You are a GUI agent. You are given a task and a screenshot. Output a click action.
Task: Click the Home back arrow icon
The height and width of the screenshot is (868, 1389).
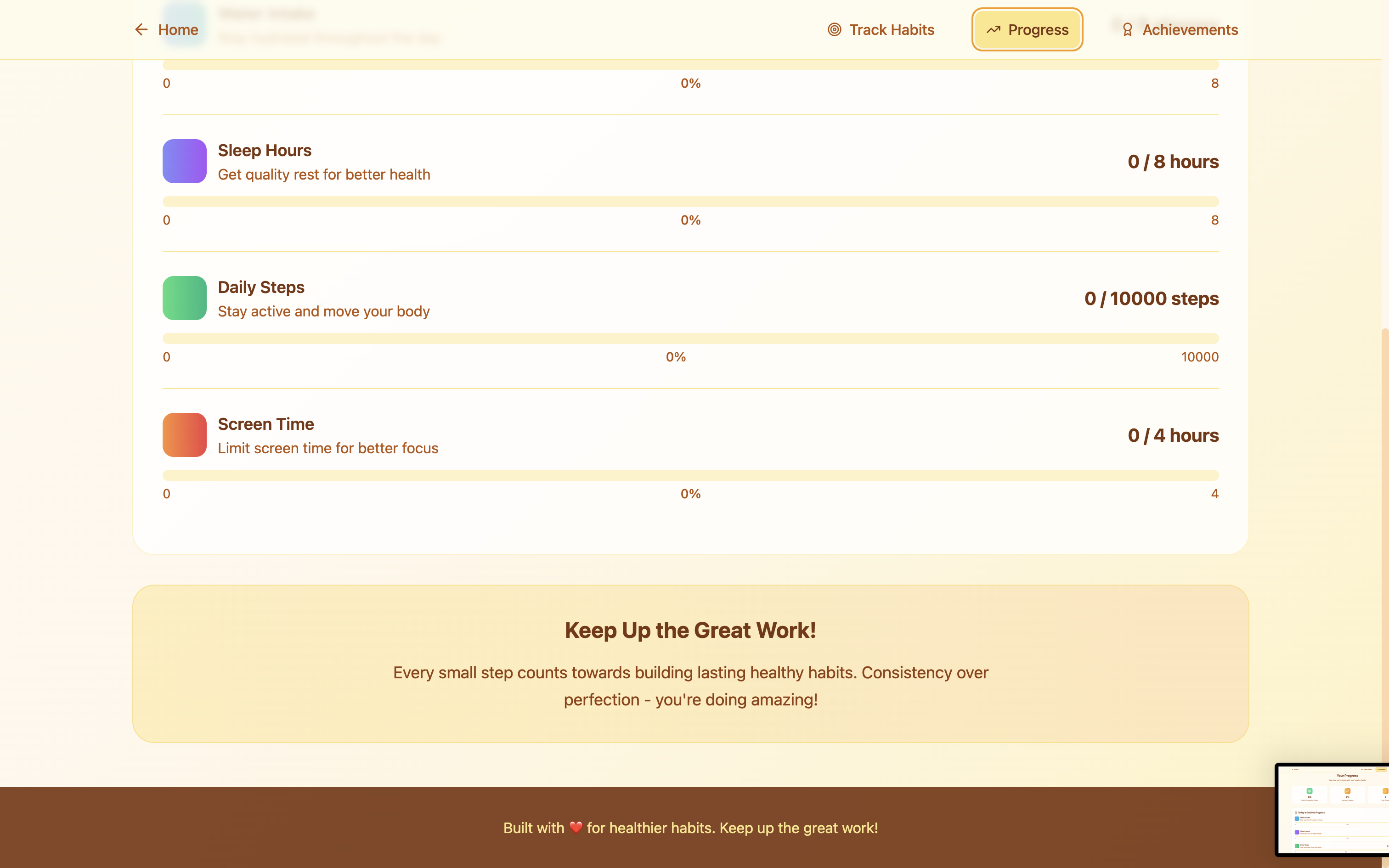pos(141,30)
